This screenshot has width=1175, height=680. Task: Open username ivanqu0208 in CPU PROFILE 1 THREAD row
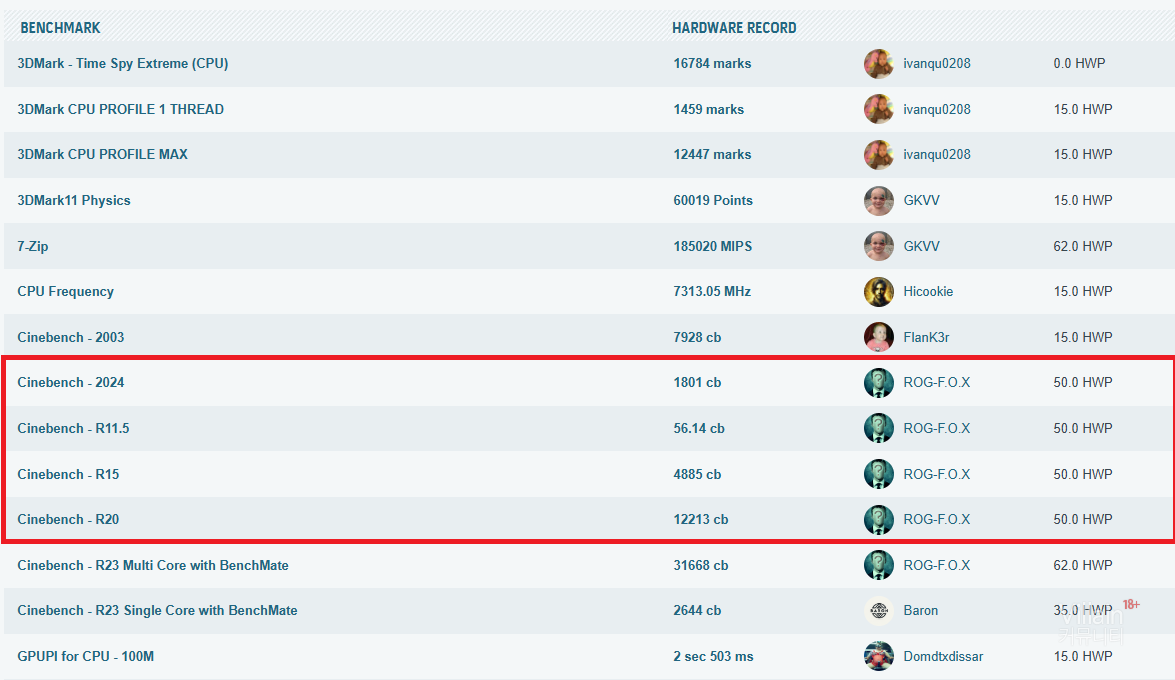(936, 109)
